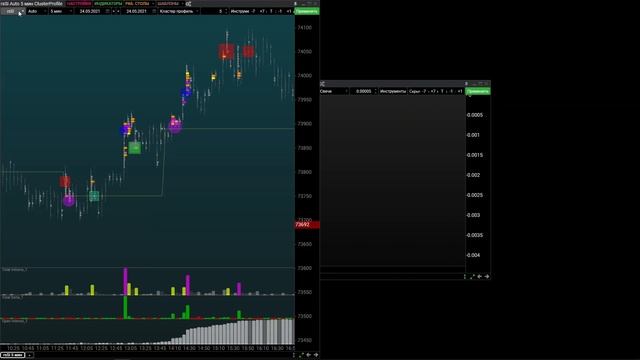
Task: Select the teal square marker near 73750
Action: 94,196
